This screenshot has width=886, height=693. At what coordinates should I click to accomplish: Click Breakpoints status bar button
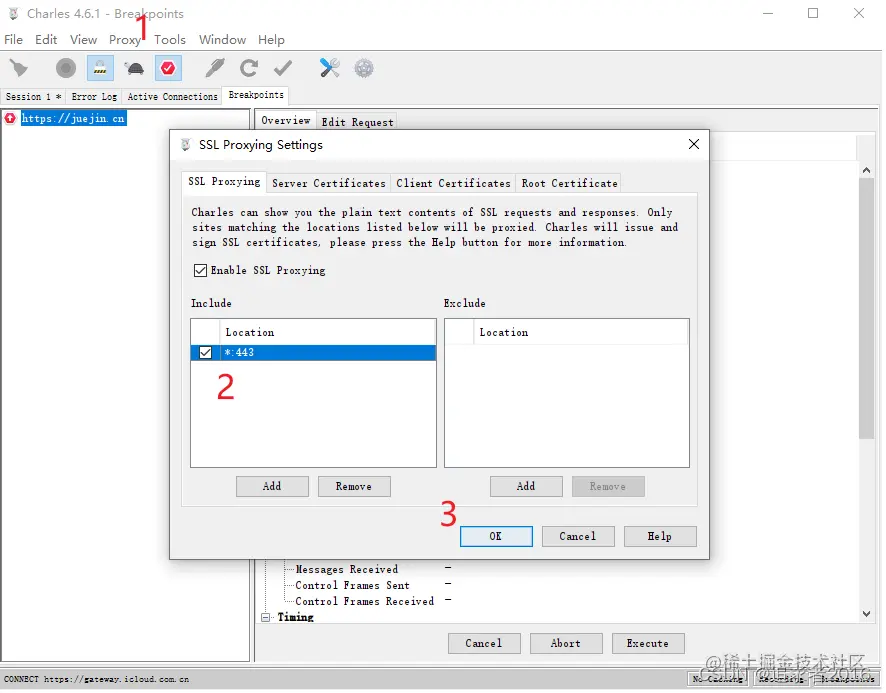(x=846, y=679)
